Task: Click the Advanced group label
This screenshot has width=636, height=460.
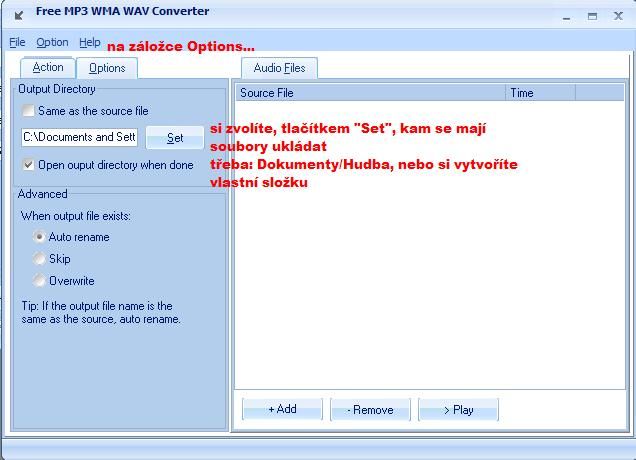Action: [x=43, y=194]
